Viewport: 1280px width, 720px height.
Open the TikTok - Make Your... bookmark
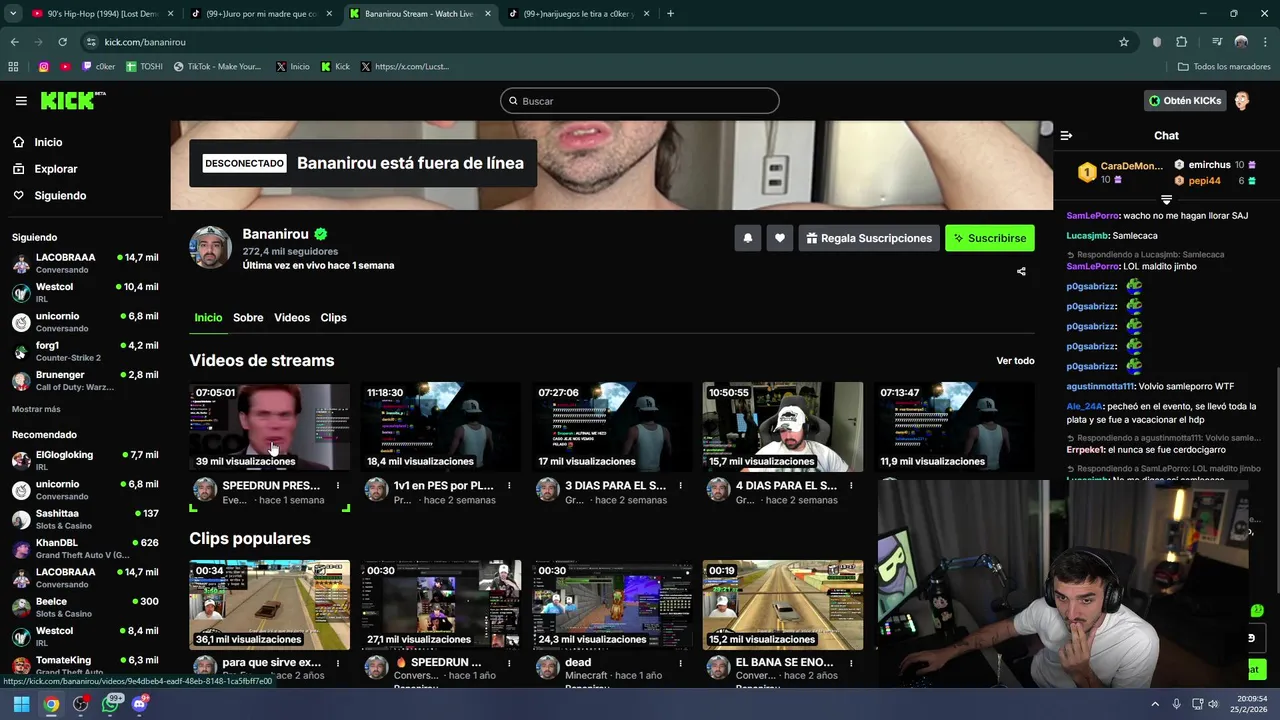pyautogui.click(x=217, y=67)
